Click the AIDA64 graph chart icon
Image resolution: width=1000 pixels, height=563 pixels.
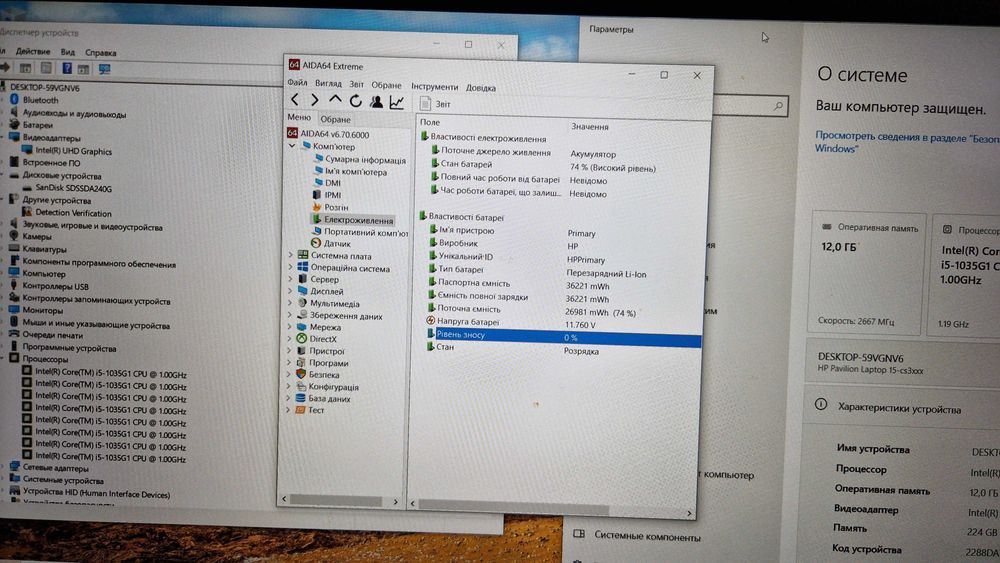tap(397, 102)
